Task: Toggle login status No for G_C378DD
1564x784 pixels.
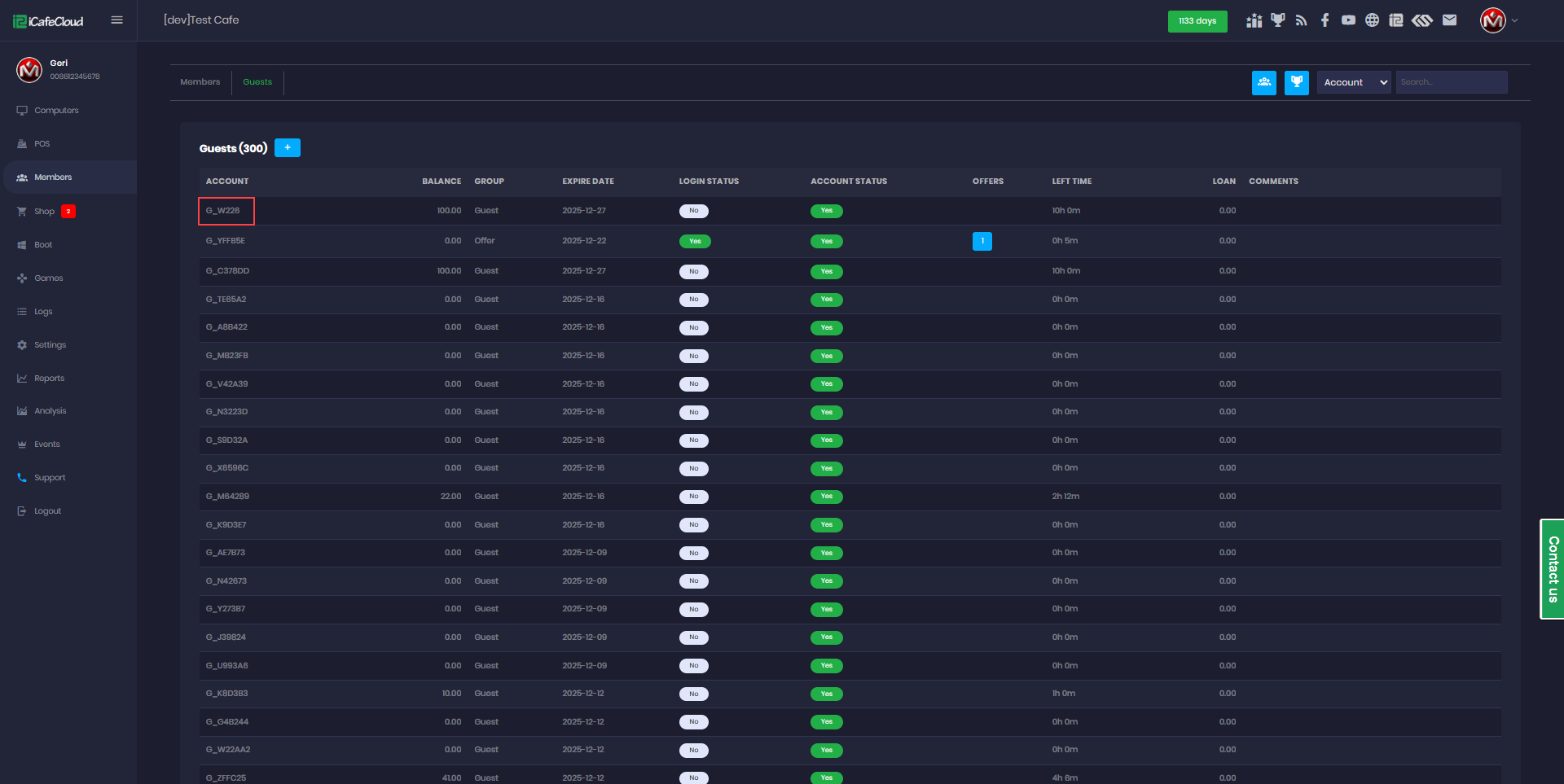Action: 693,271
